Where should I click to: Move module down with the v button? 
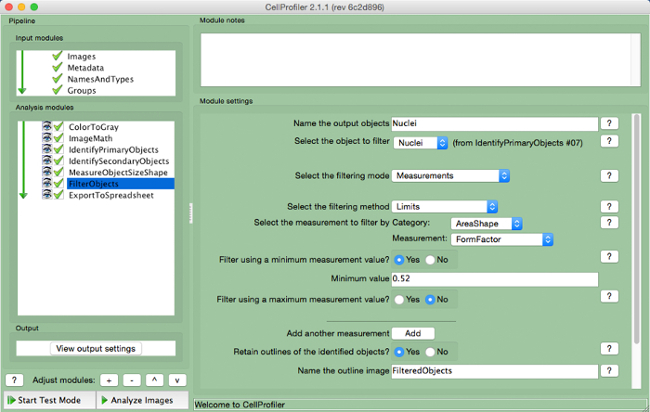coord(177,380)
